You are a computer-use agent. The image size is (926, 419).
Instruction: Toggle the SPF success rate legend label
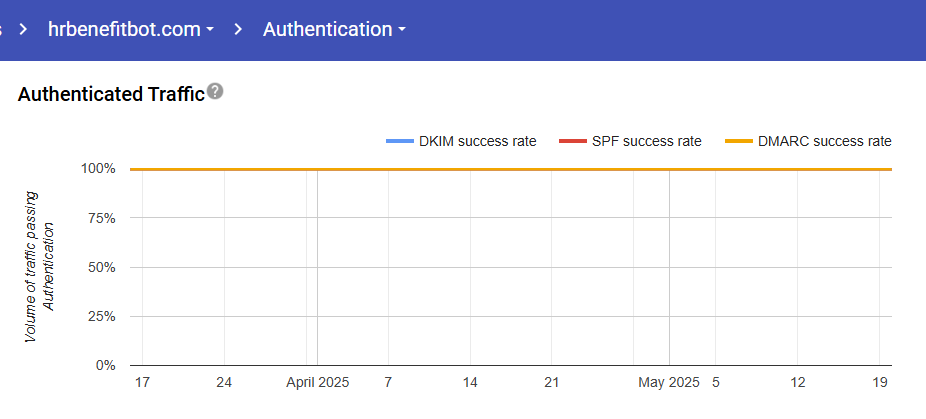click(x=646, y=141)
